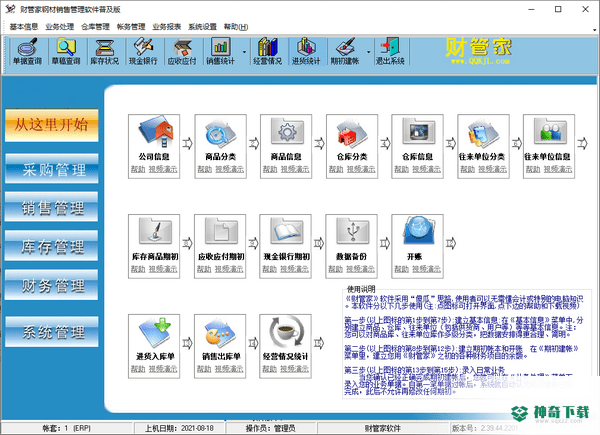
Task: Click 视频演示 link under 仓库分类
Action: [361, 169]
